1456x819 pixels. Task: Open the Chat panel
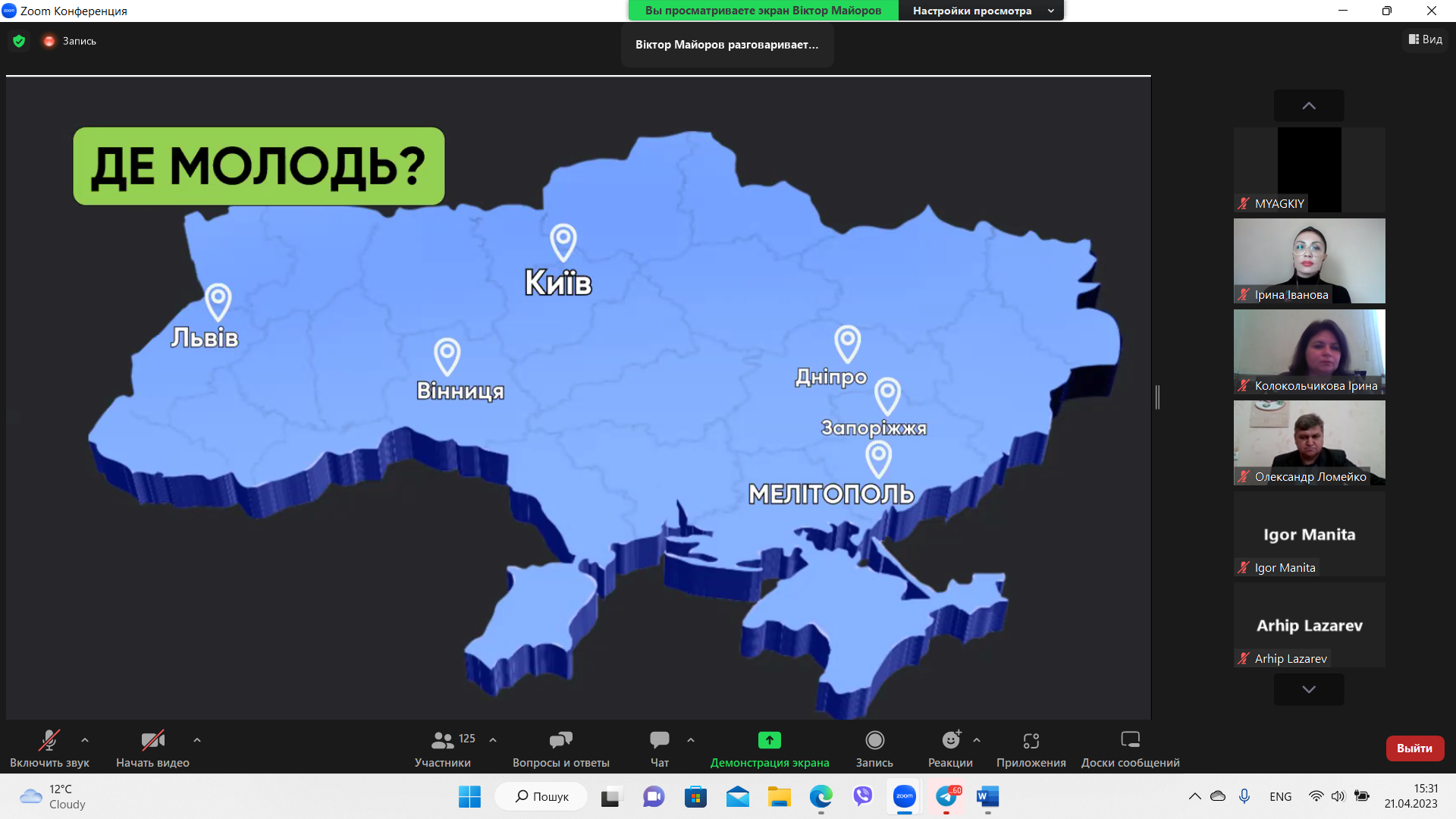tap(659, 740)
